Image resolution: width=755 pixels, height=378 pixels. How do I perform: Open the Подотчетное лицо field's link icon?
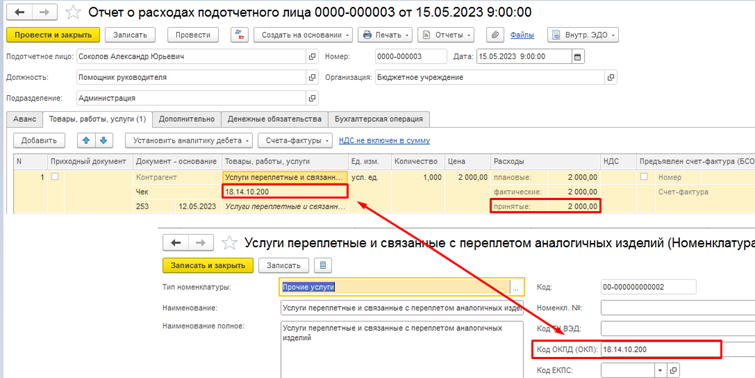312,57
